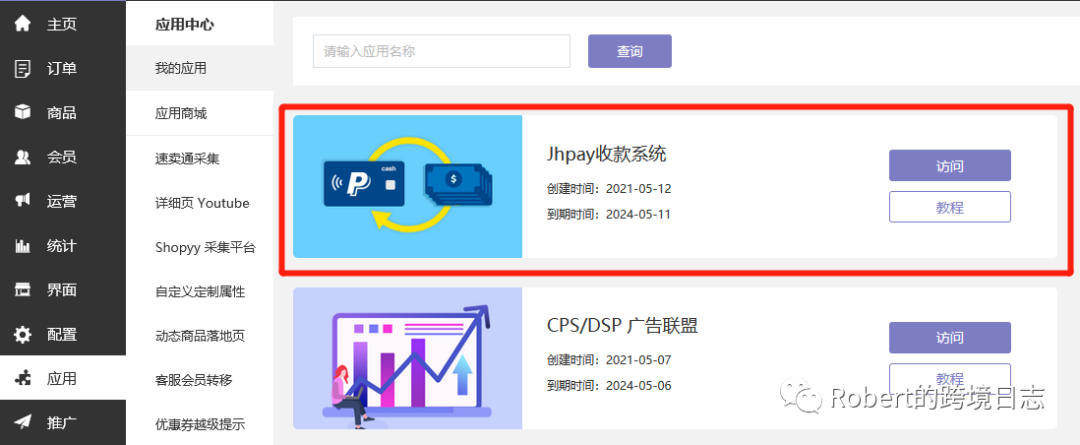Click the home icon beside 主页
1080x445 pixels.
coord(23,23)
